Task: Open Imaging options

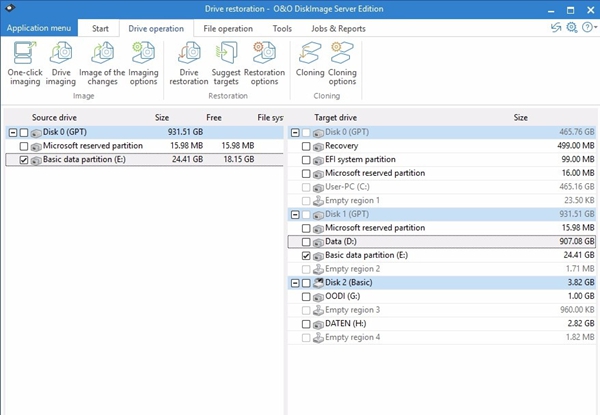Action: 143,63
